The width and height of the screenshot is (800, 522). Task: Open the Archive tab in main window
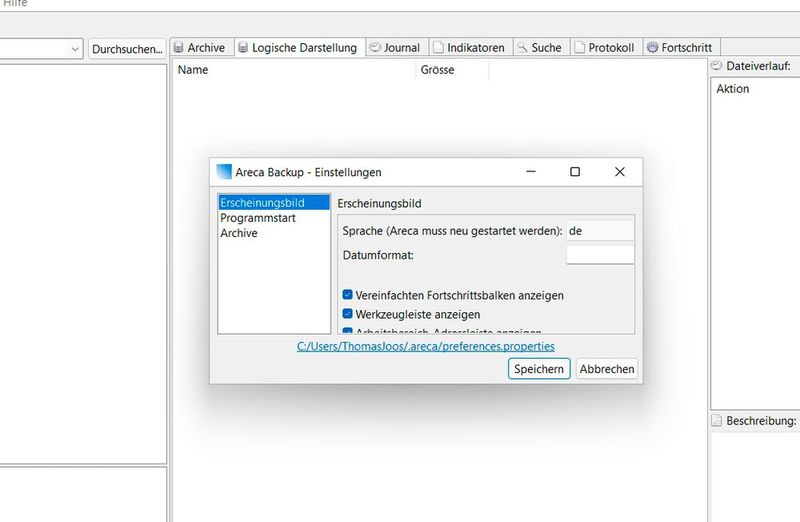click(202, 47)
